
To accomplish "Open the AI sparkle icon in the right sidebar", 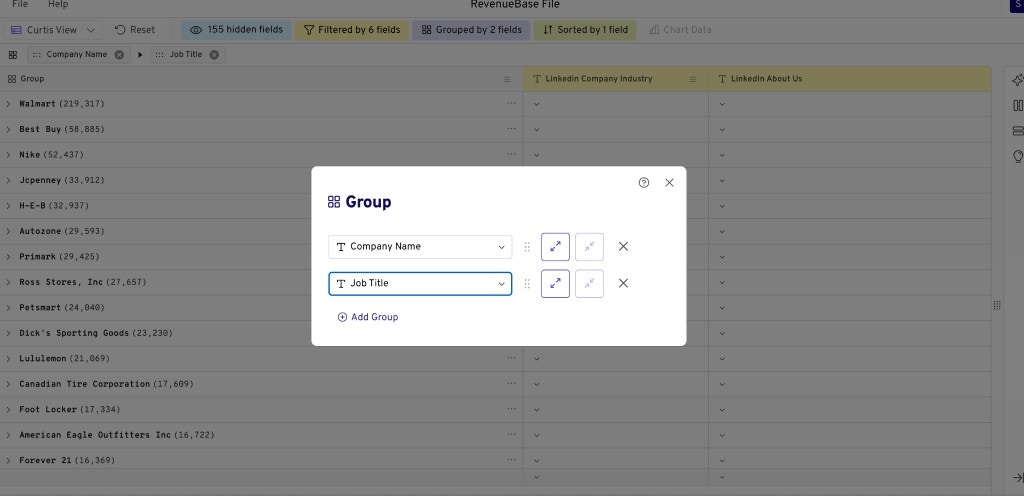I will pyautogui.click(x=1017, y=80).
